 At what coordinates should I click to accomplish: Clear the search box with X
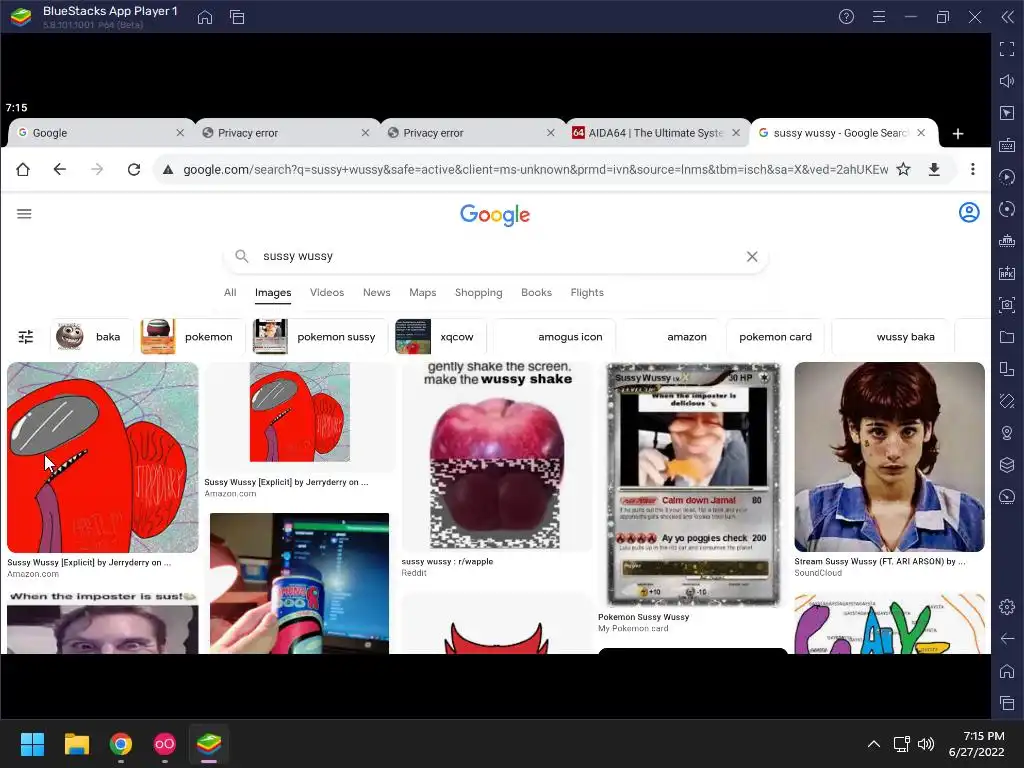click(x=752, y=257)
